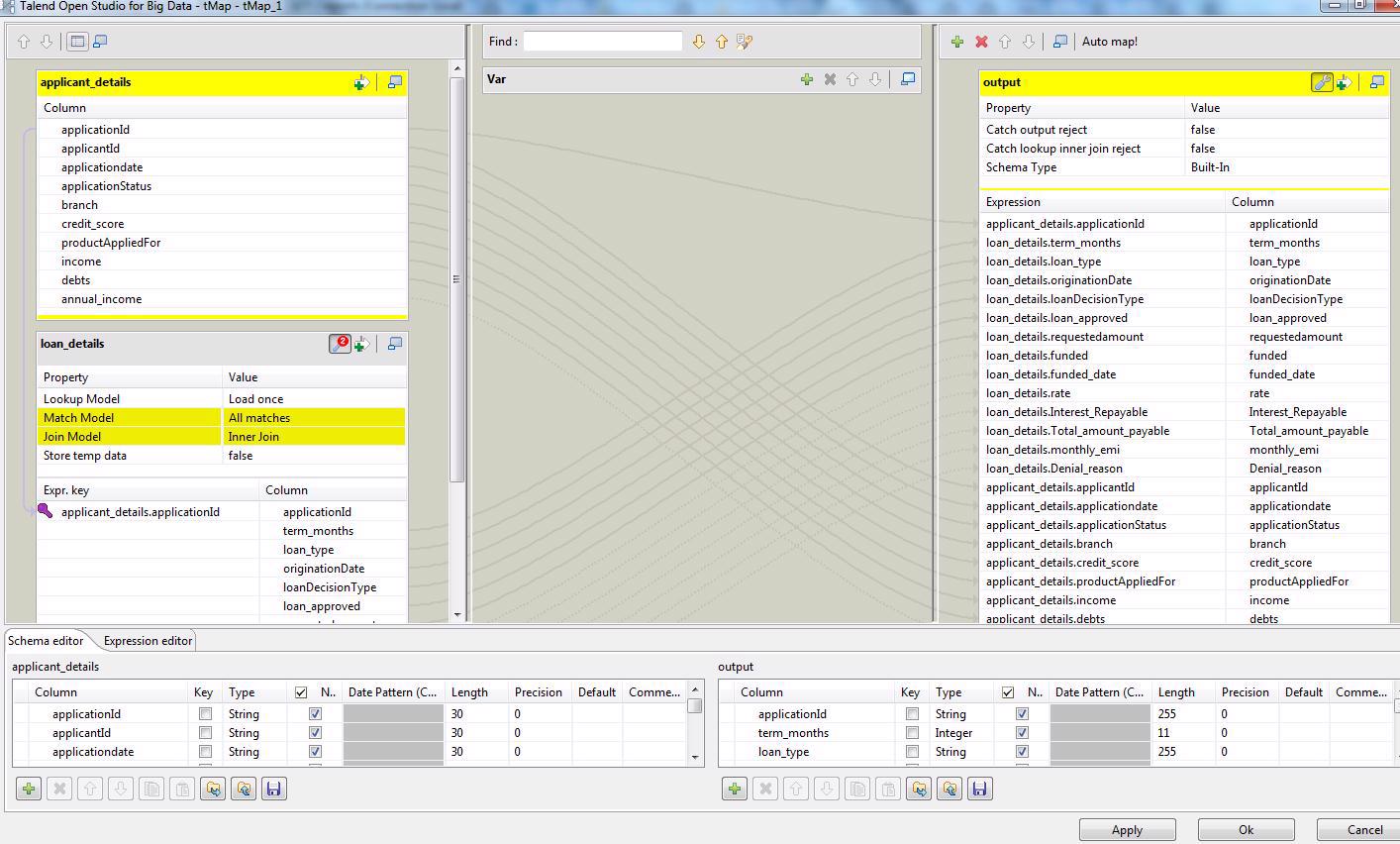Click applicant_details.applicationId expression key

[x=141, y=512]
